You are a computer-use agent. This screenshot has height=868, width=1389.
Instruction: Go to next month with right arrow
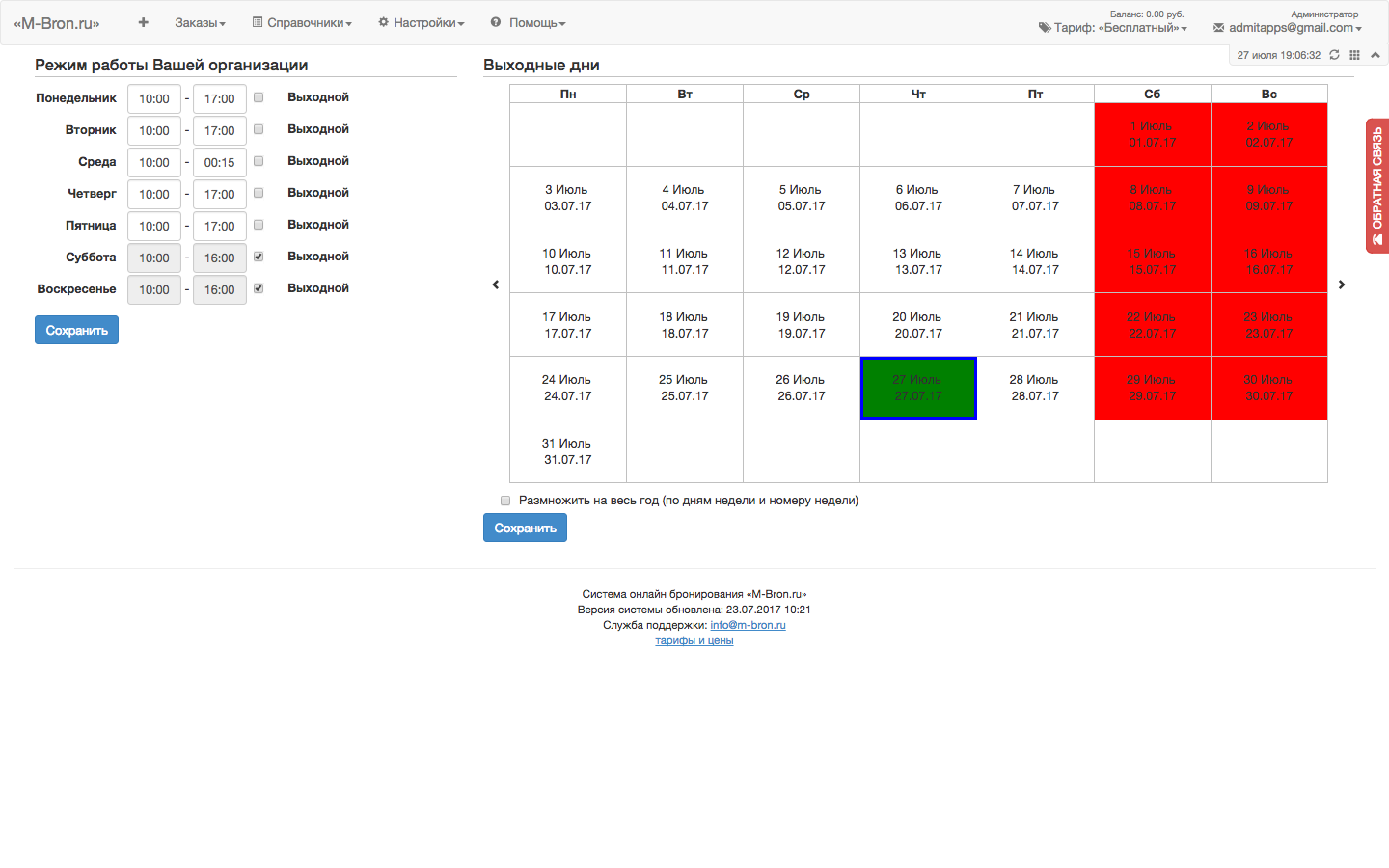[1342, 285]
